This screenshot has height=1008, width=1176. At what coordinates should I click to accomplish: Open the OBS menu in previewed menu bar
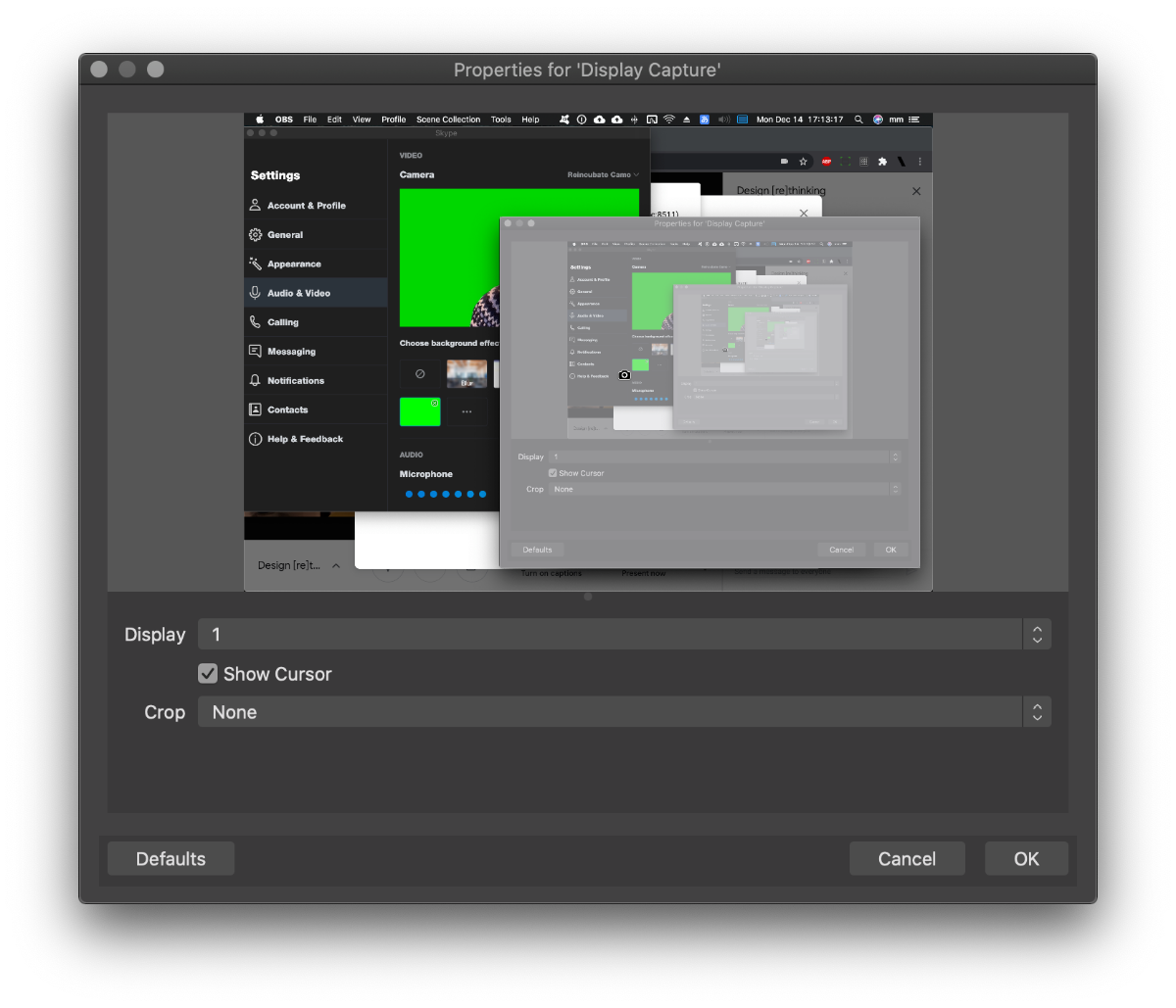coord(284,120)
